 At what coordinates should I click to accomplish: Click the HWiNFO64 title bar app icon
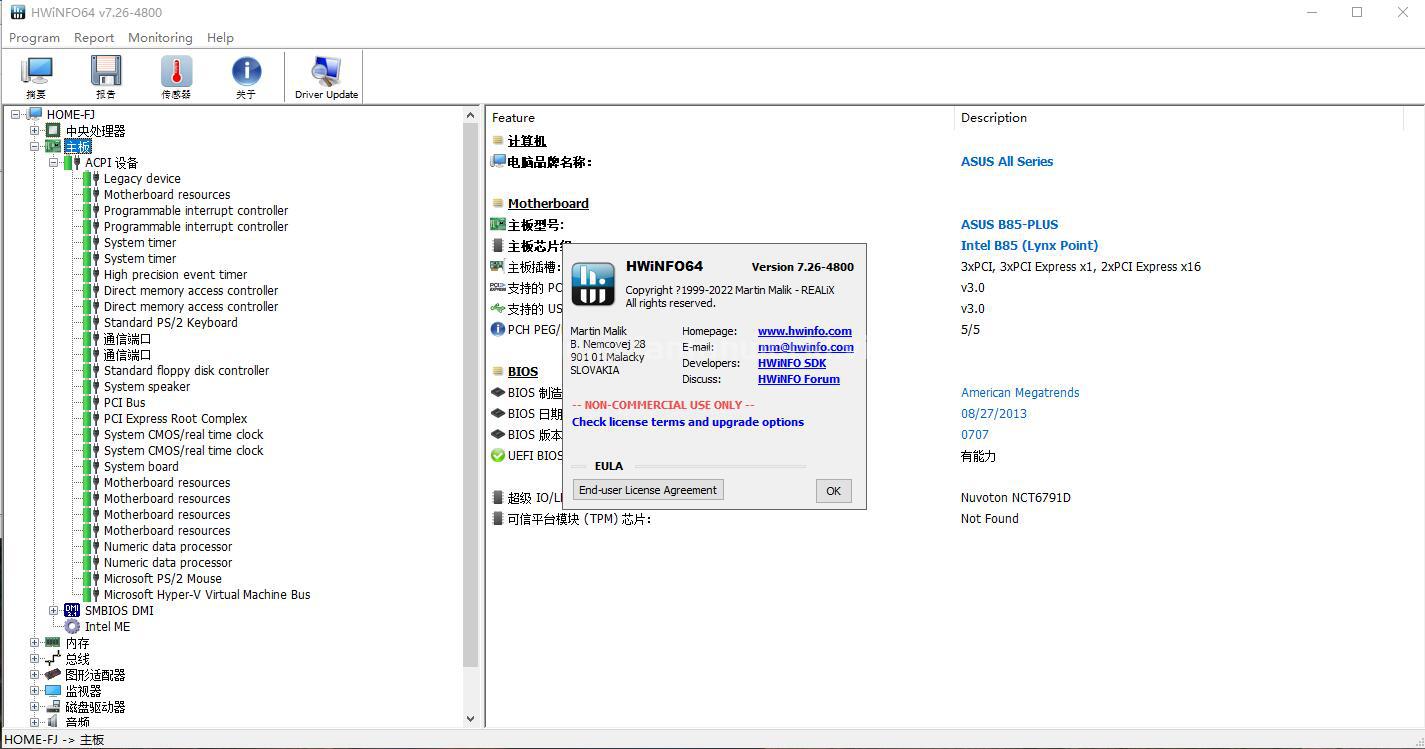(18, 12)
